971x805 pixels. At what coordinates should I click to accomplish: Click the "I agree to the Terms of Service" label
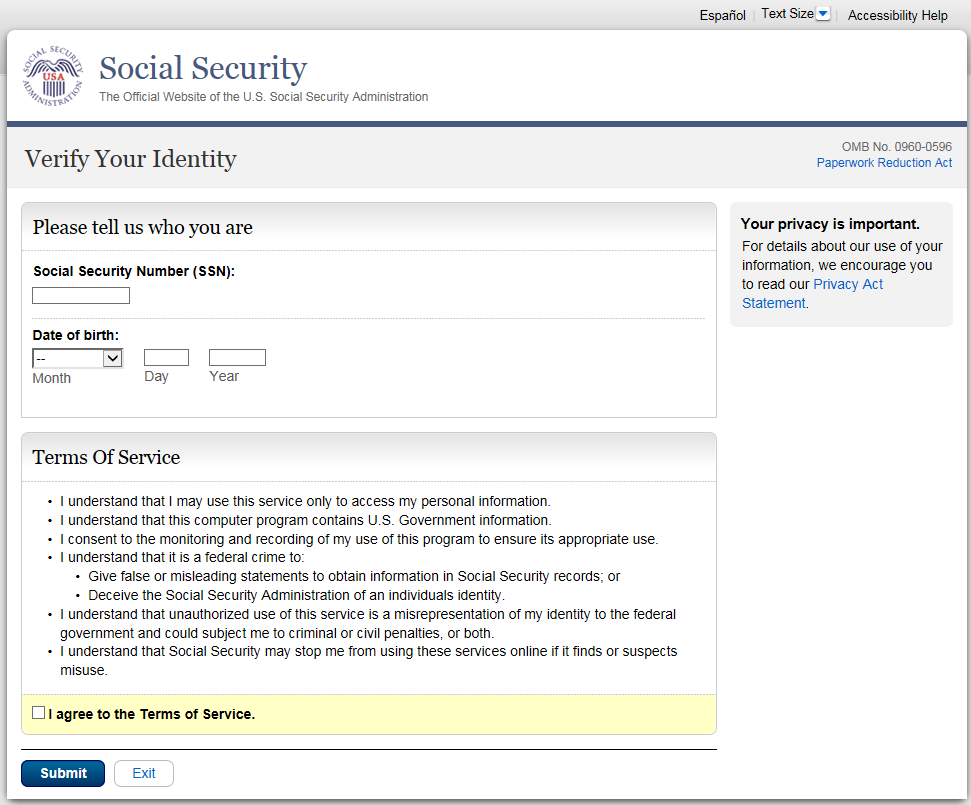click(x=152, y=714)
